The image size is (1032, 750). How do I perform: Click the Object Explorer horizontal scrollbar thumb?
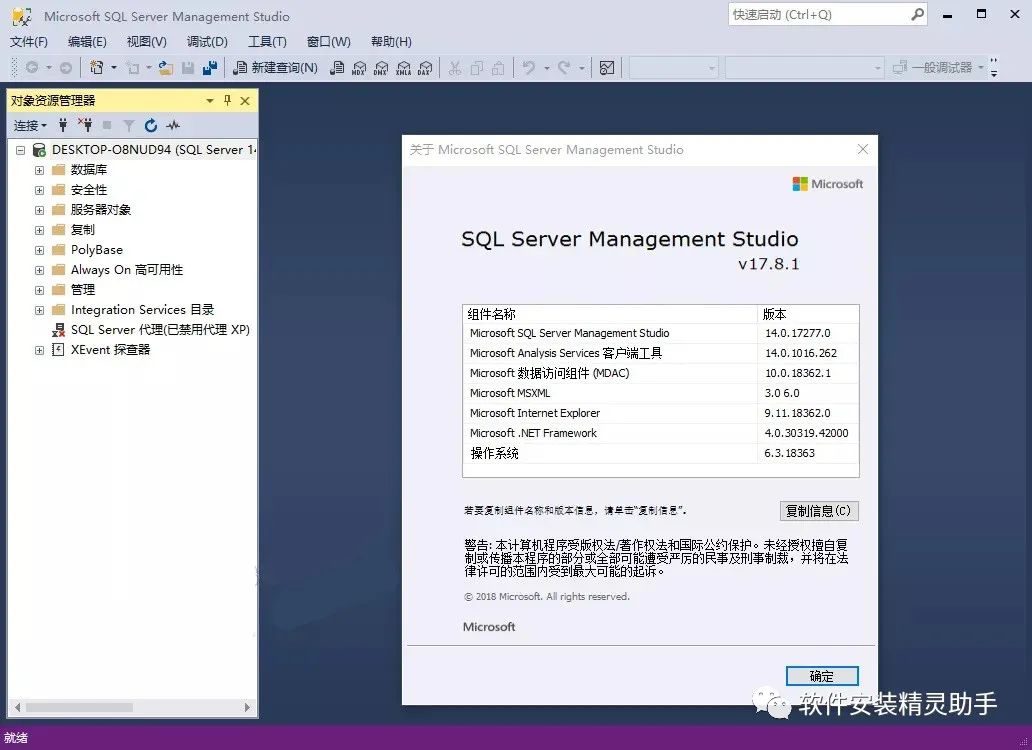(79, 707)
